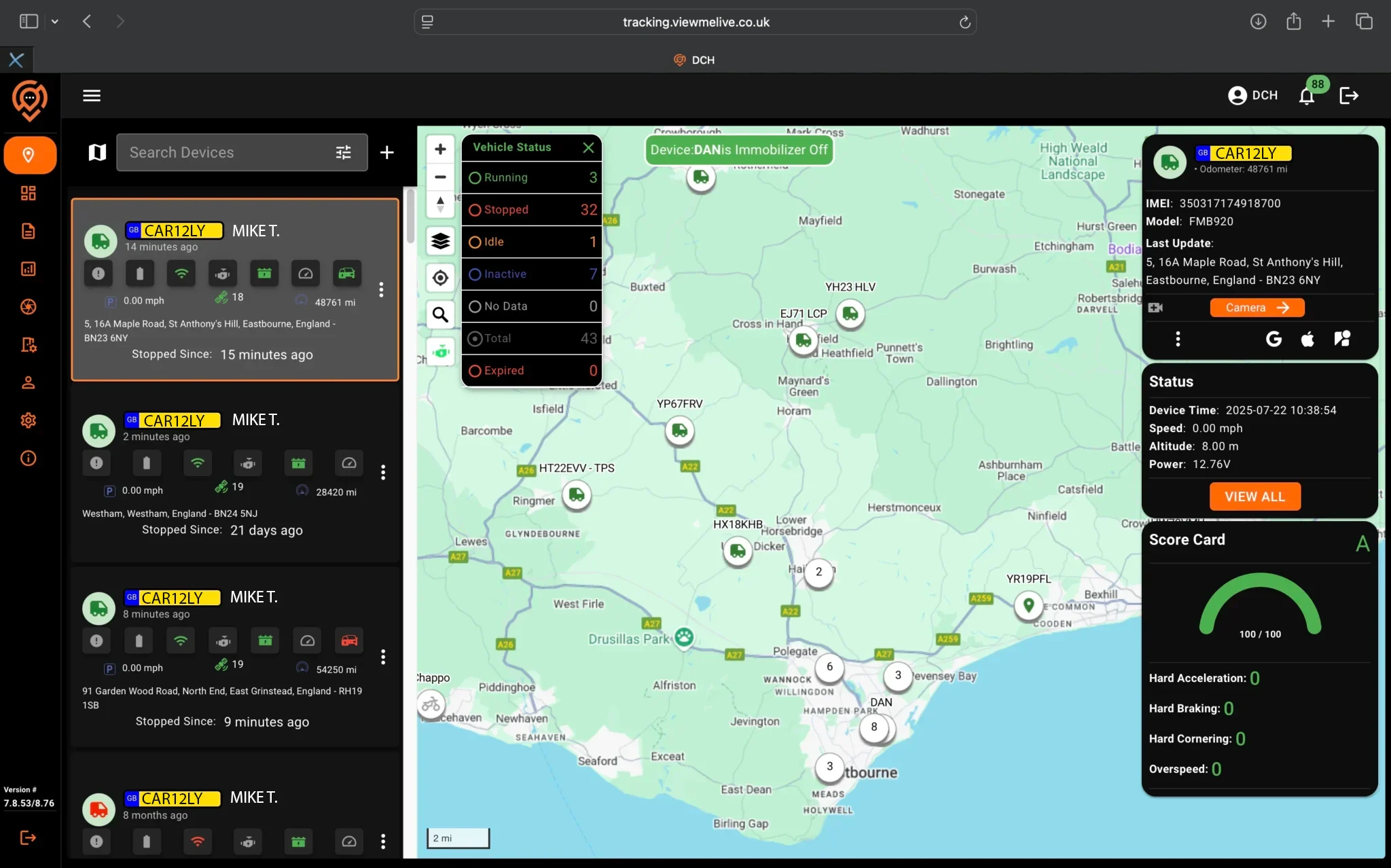The image size is (1391, 868).
Task: Open search filter options sliders
Action: [344, 153]
